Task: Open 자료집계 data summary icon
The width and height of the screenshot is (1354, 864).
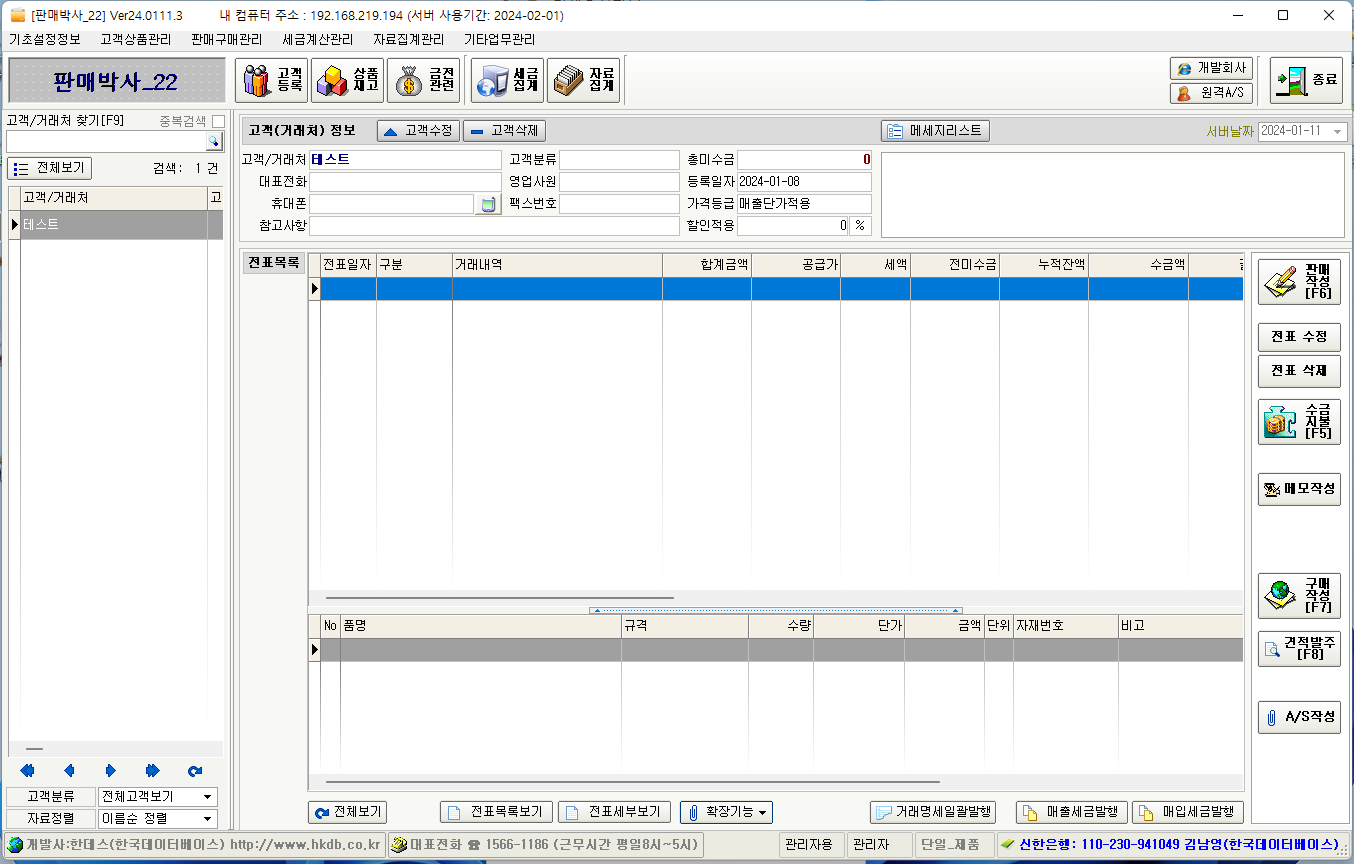Action: pos(584,80)
